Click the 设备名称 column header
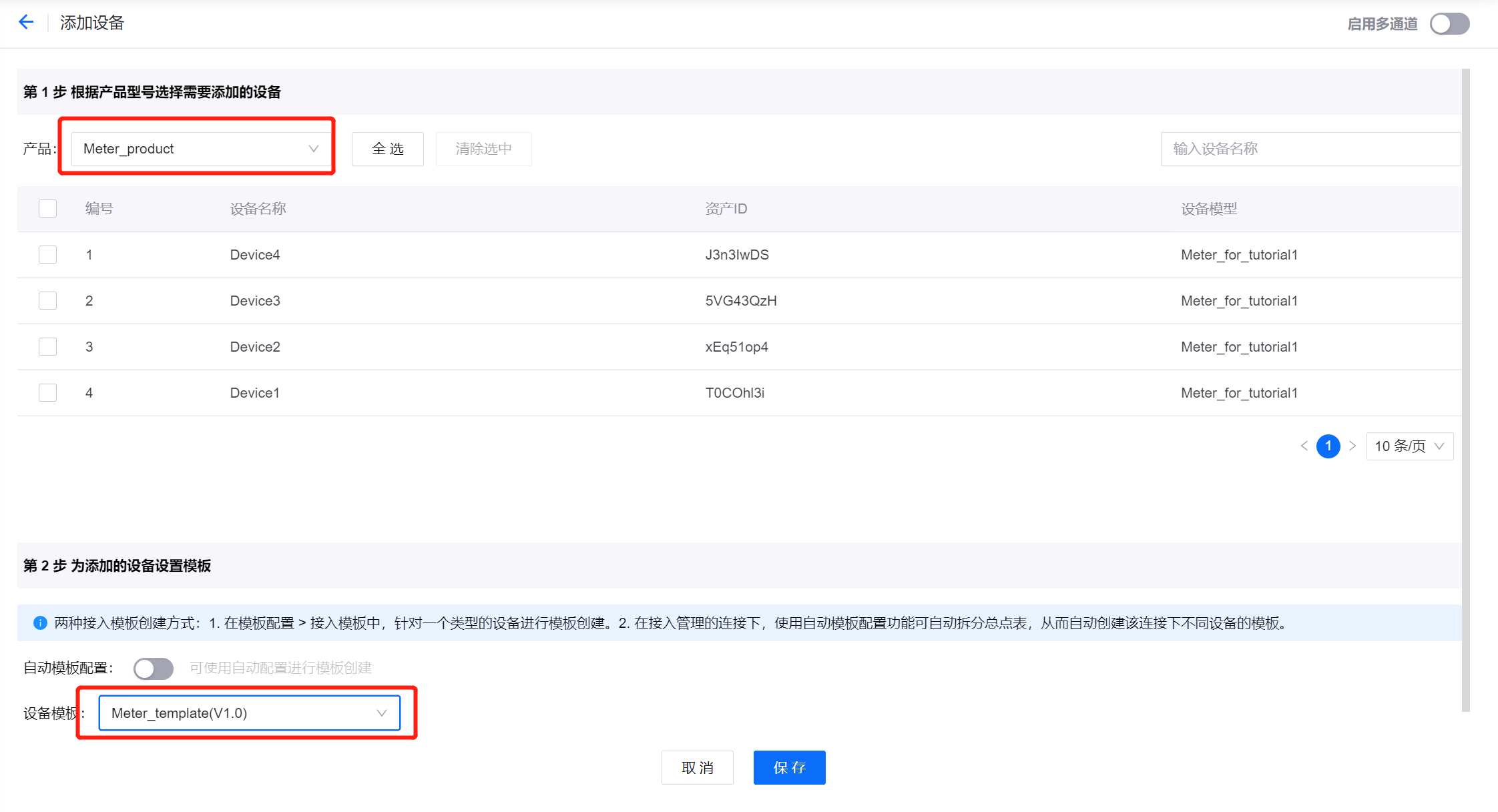 pos(258,209)
